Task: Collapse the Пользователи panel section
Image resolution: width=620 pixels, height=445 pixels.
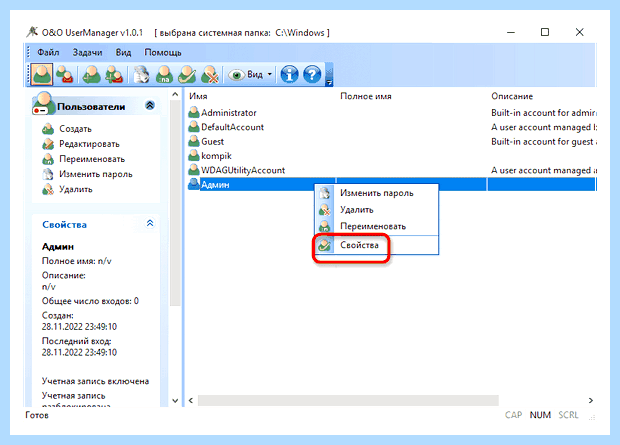Action: pos(150,106)
